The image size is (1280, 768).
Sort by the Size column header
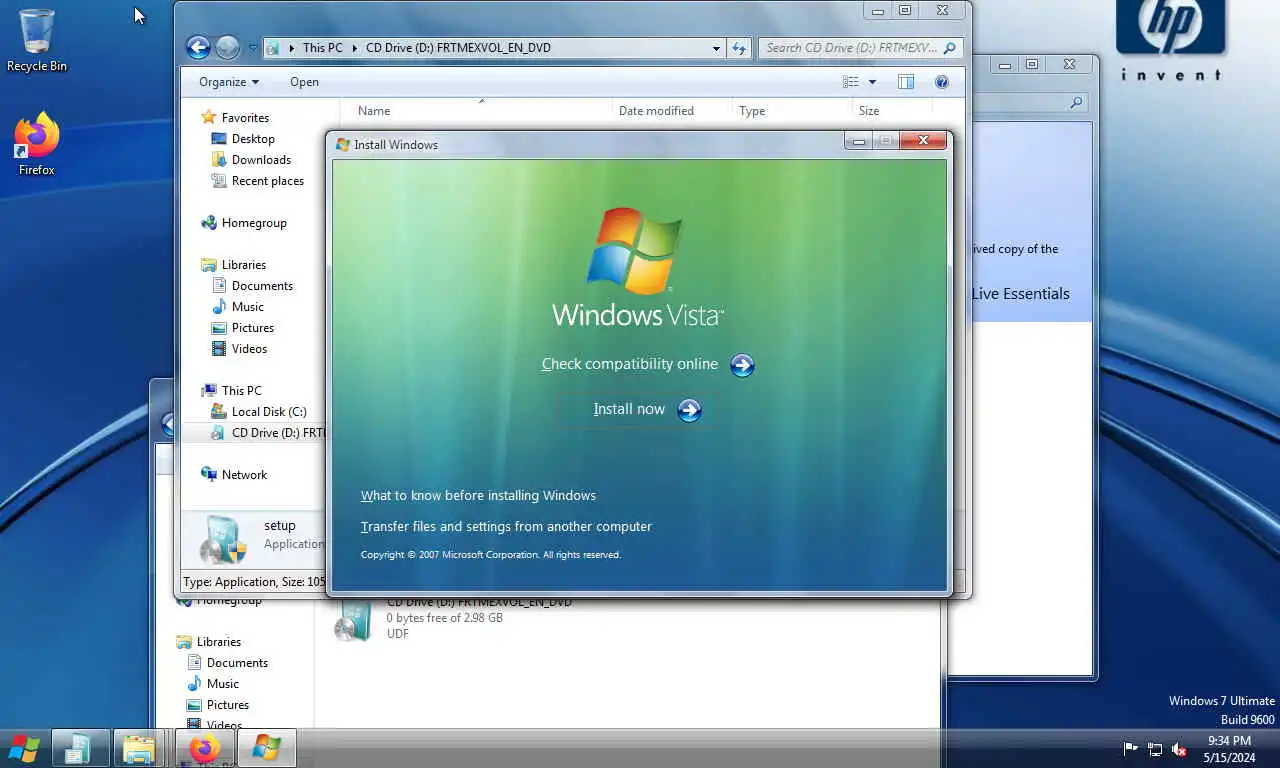(x=892, y=111)
